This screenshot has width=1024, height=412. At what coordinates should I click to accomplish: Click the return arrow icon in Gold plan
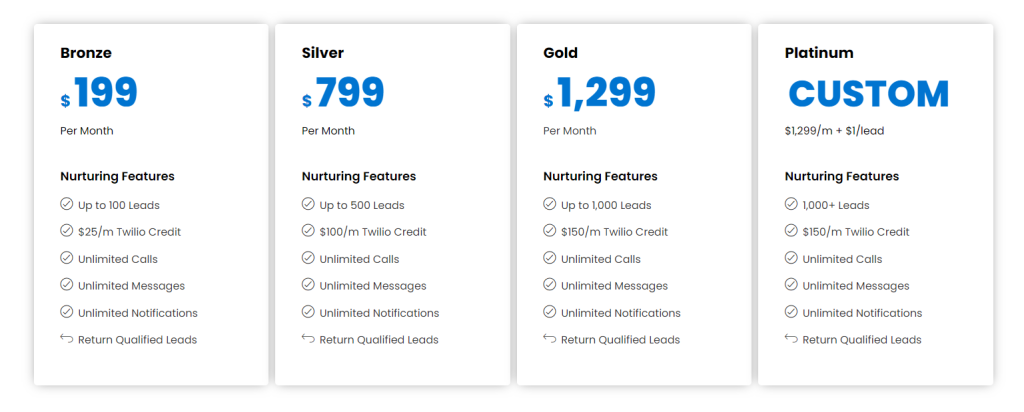tap(550, 338)
